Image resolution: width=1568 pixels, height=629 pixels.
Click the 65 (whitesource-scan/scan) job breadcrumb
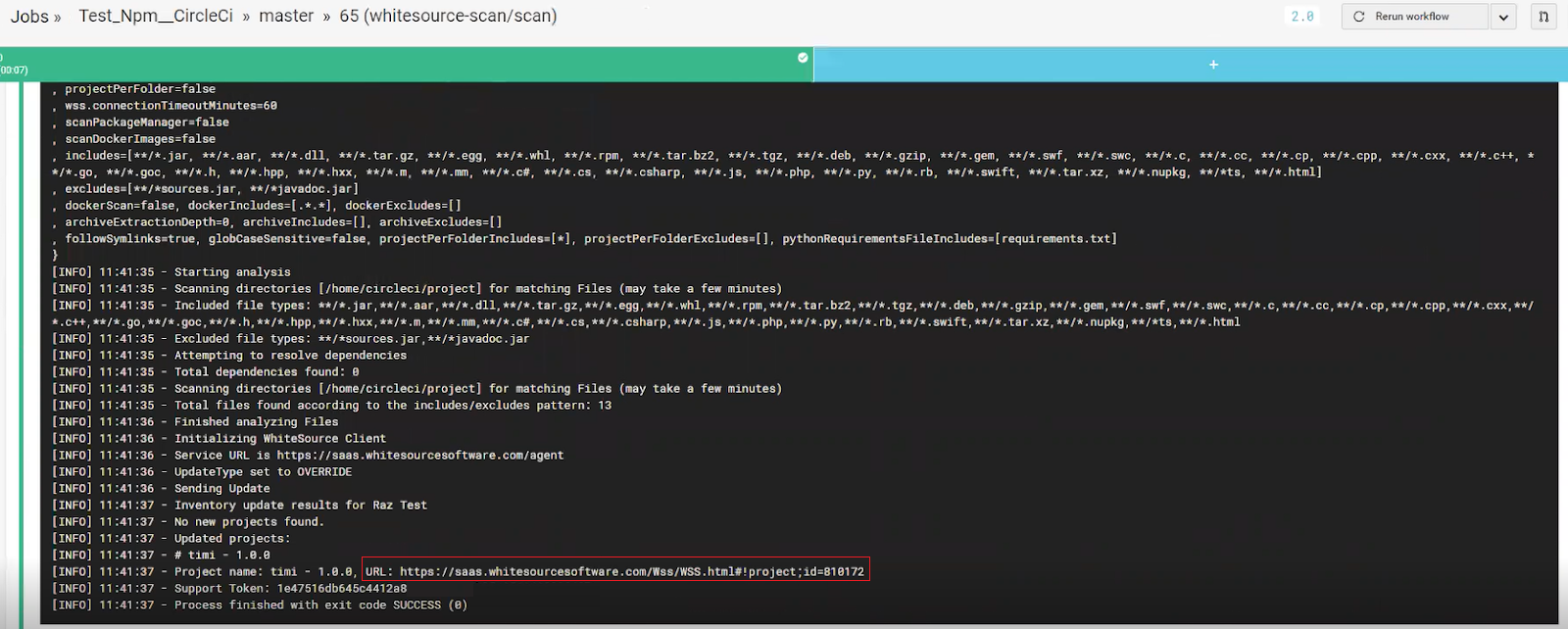448,17
